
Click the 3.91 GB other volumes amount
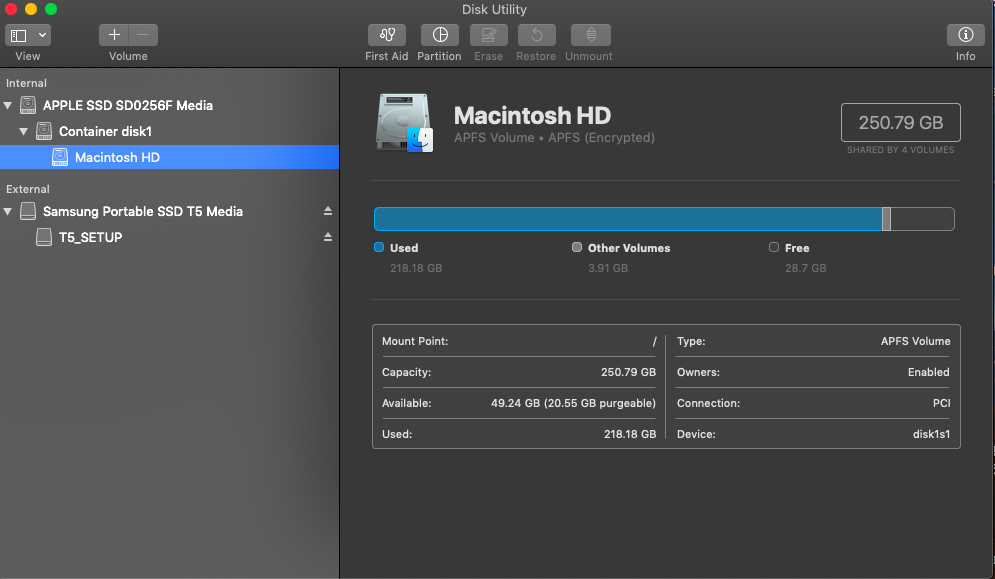608,268
